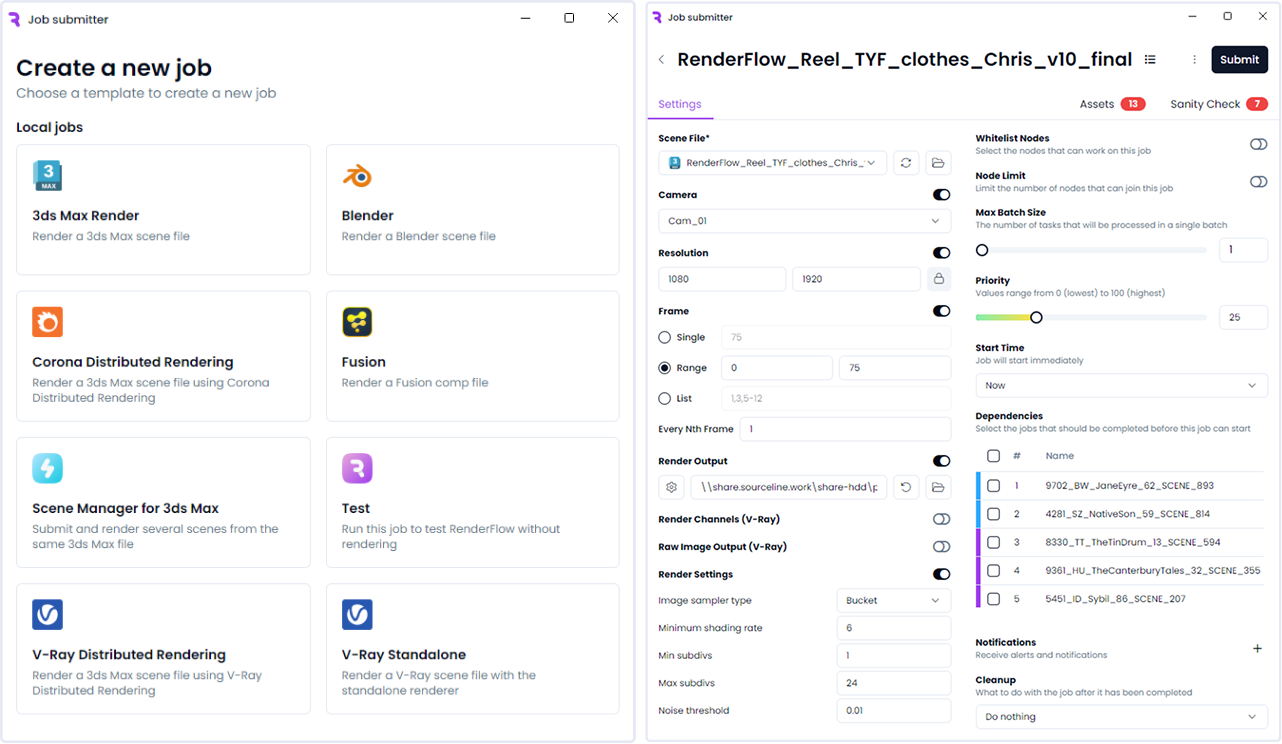The height and width of the screenshot is (744, 1282).
Task: Open the Camera Cam_01 dropdown
Action: [x=805, y=221]
